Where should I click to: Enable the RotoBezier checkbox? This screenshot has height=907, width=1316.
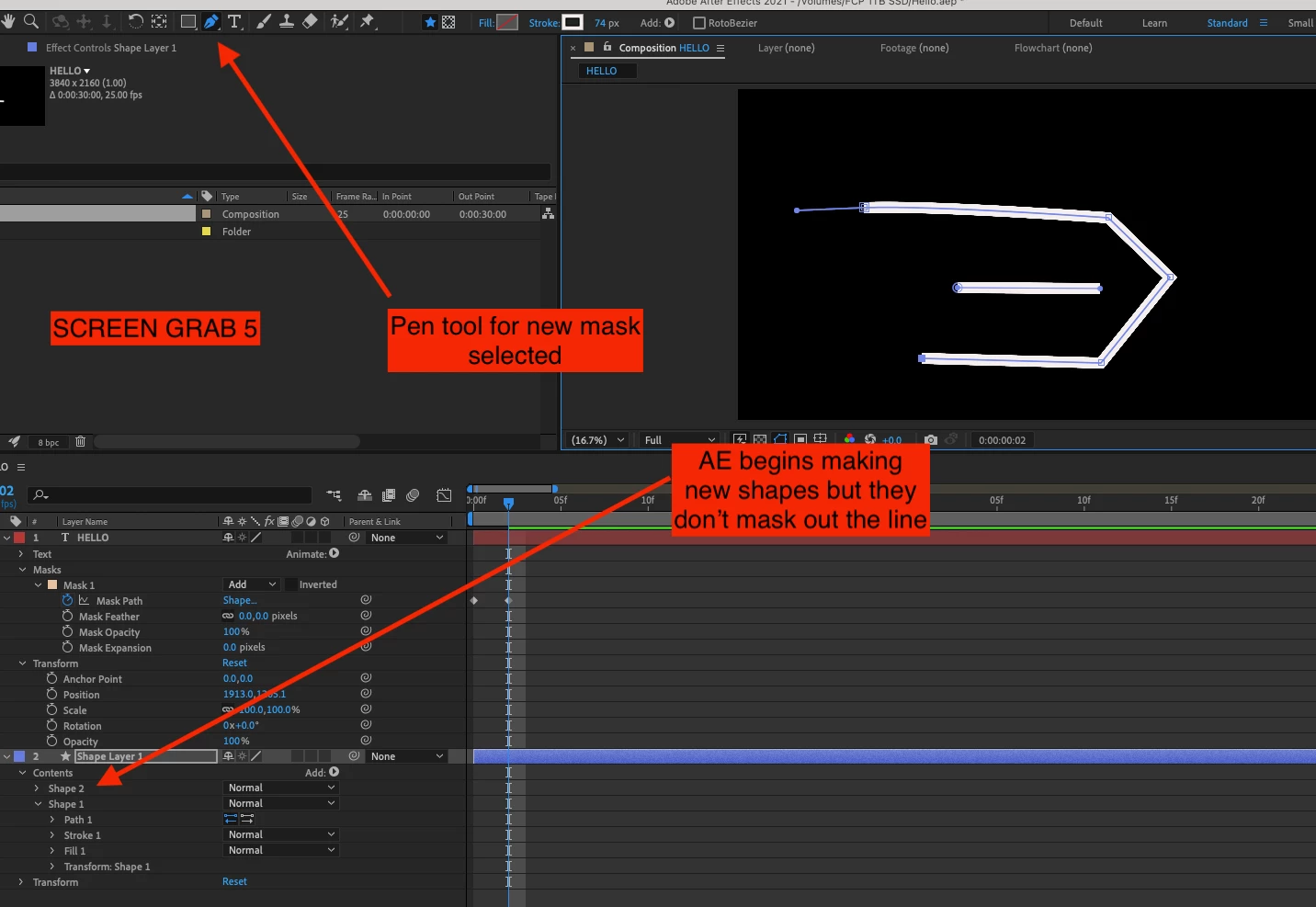699,23
